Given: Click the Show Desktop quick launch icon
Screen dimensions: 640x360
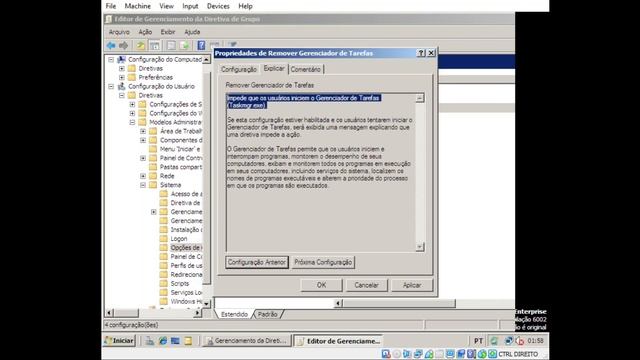Looking at the screenshot, I should coord(175,341).
